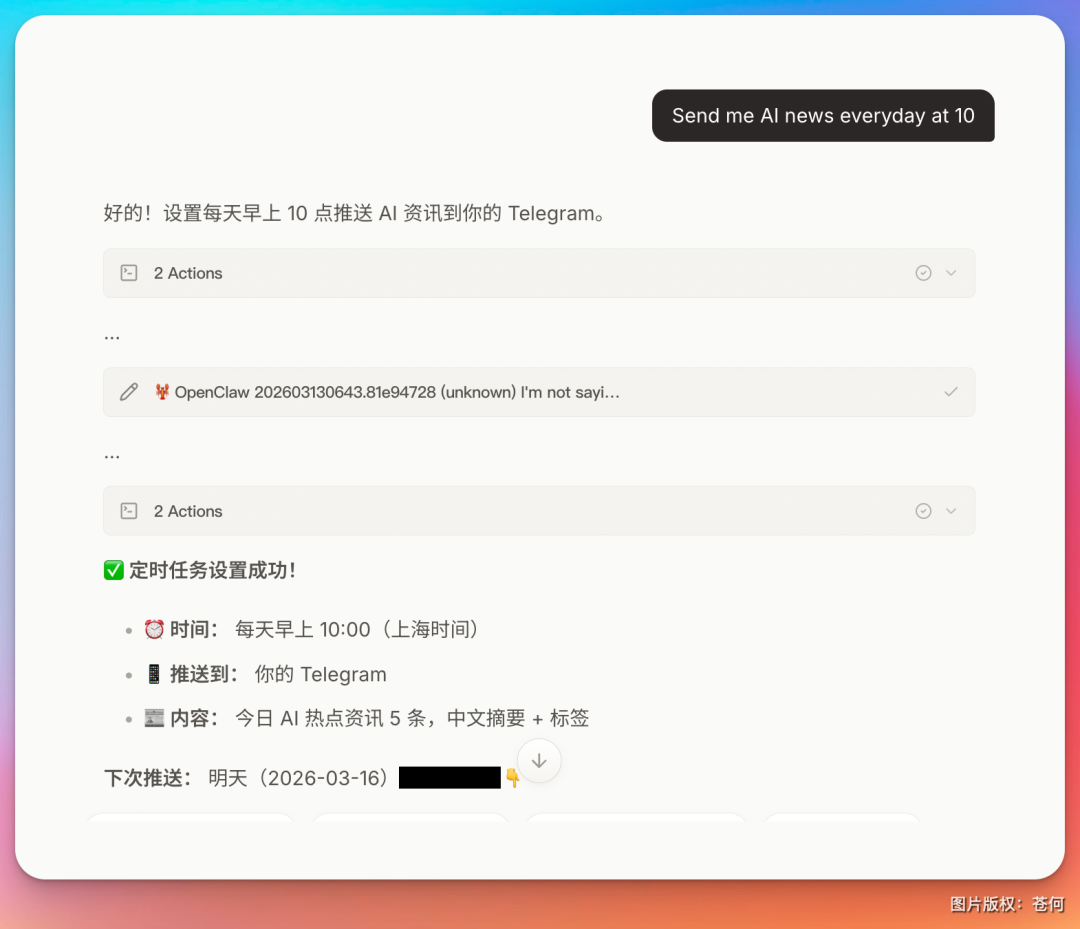Click the pointing-down emoji near 下次推送
The height and width of the screenshot is (929, 1080).
point(514,777)
